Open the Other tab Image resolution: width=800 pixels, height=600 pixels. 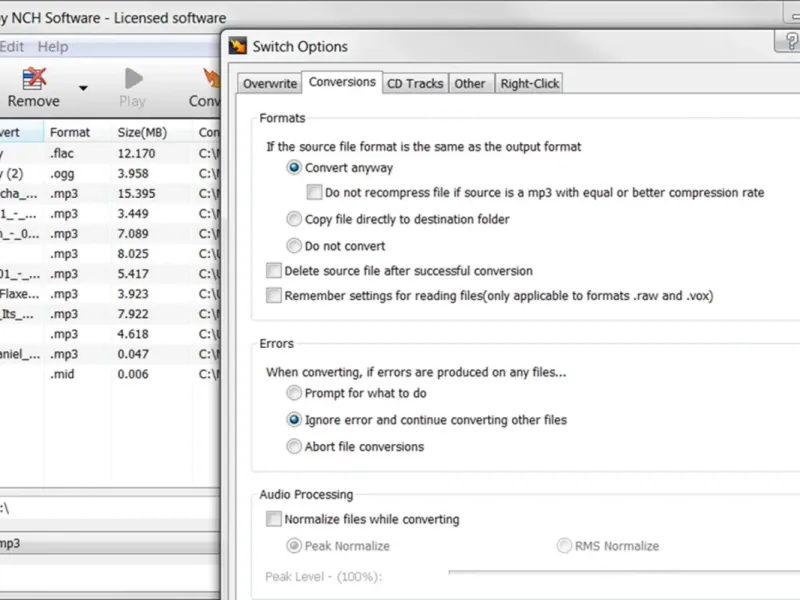[470, 84]
